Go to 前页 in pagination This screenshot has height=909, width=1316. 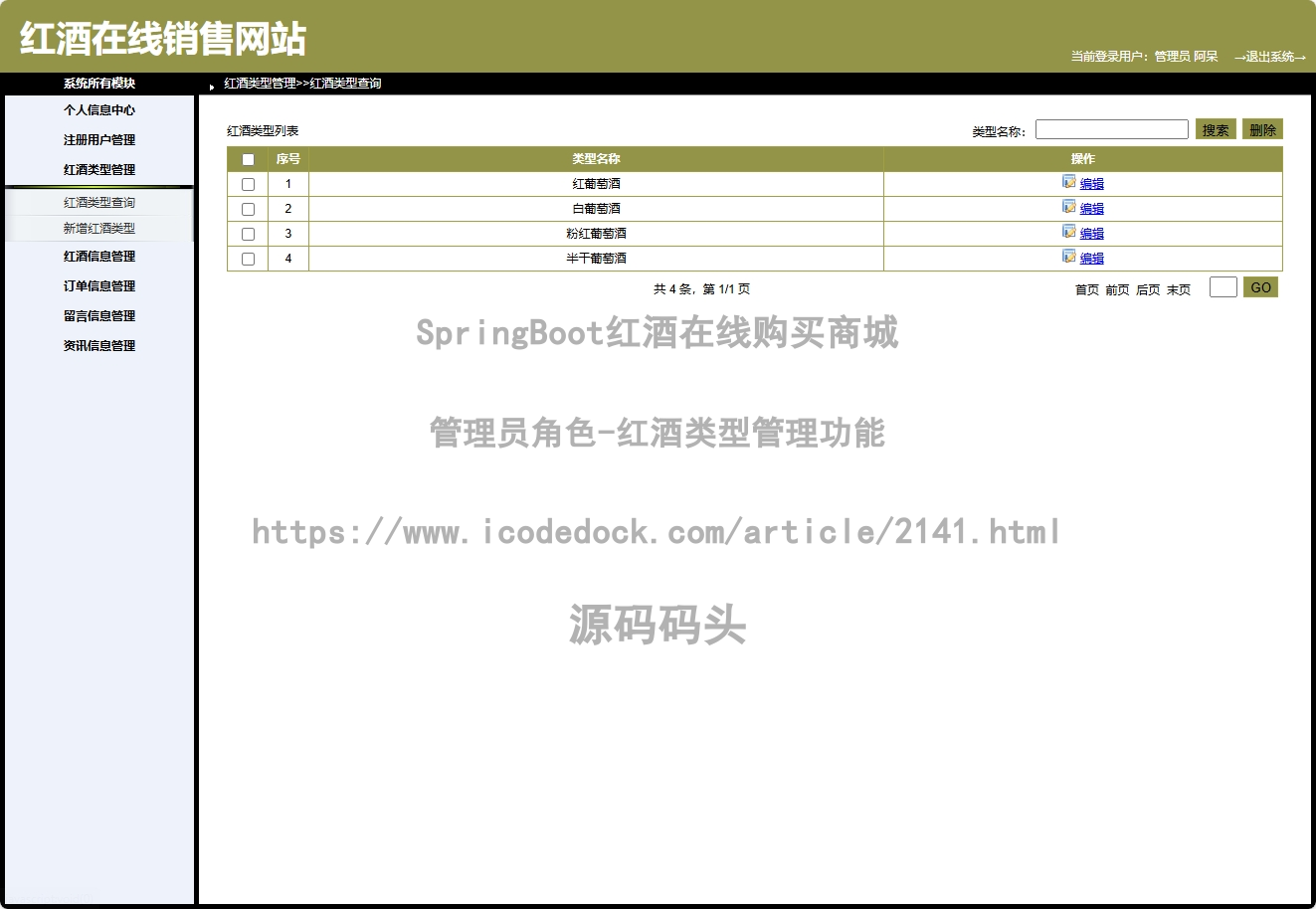click(1118, 290)
